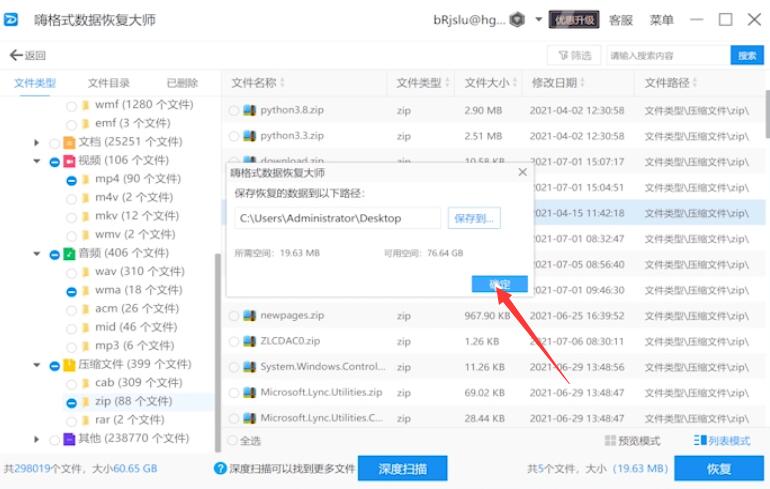
Task: Click the wmv folder icon
Action: tap(86, 235)
